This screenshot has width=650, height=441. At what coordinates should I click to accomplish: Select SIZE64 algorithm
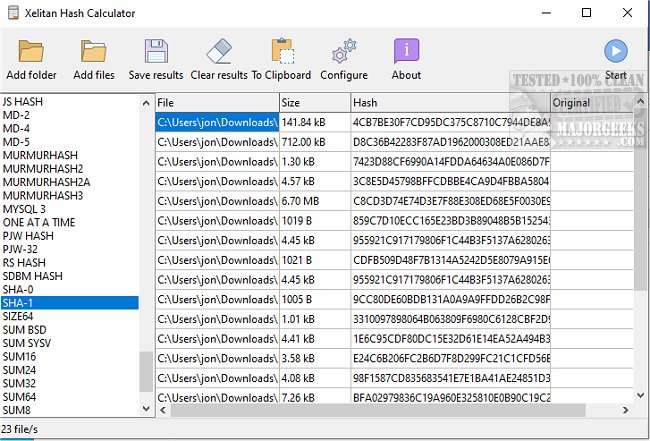(18, 316)
